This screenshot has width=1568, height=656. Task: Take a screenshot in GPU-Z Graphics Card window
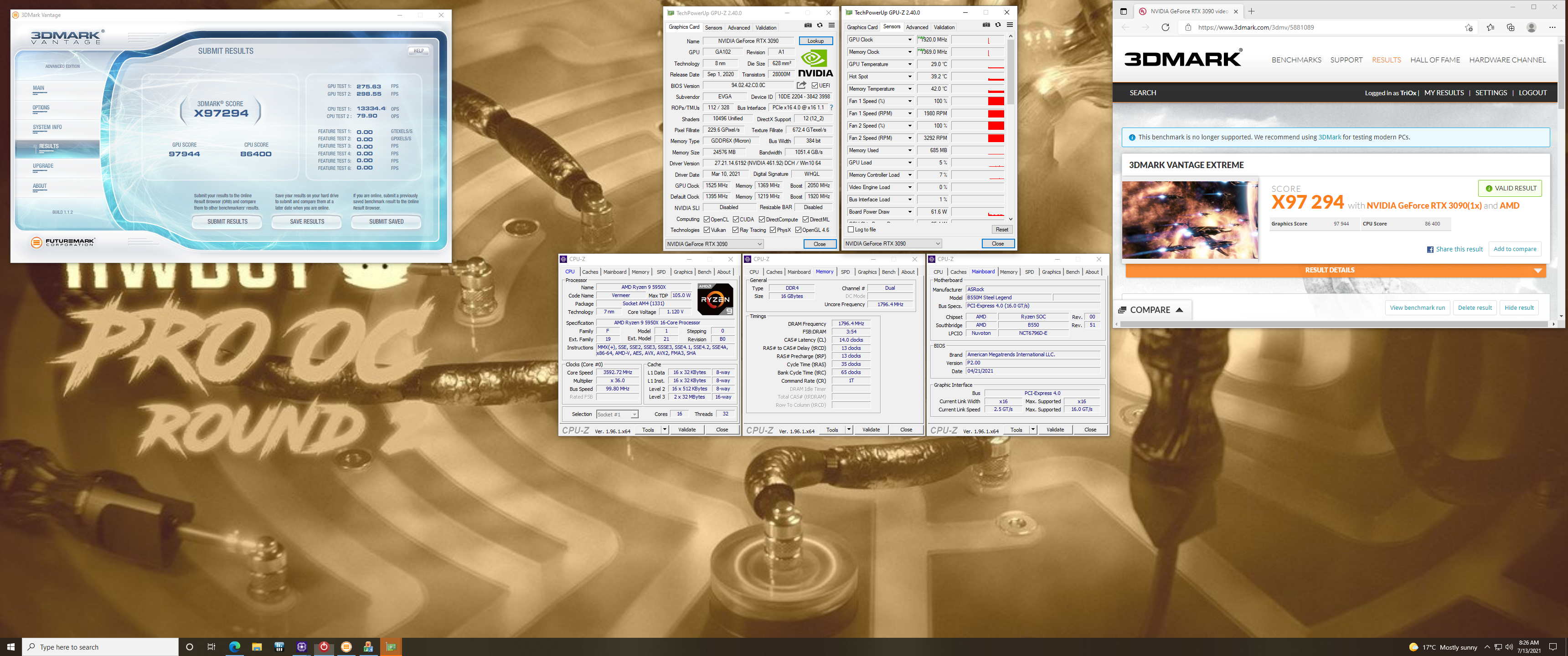point(808,26)
